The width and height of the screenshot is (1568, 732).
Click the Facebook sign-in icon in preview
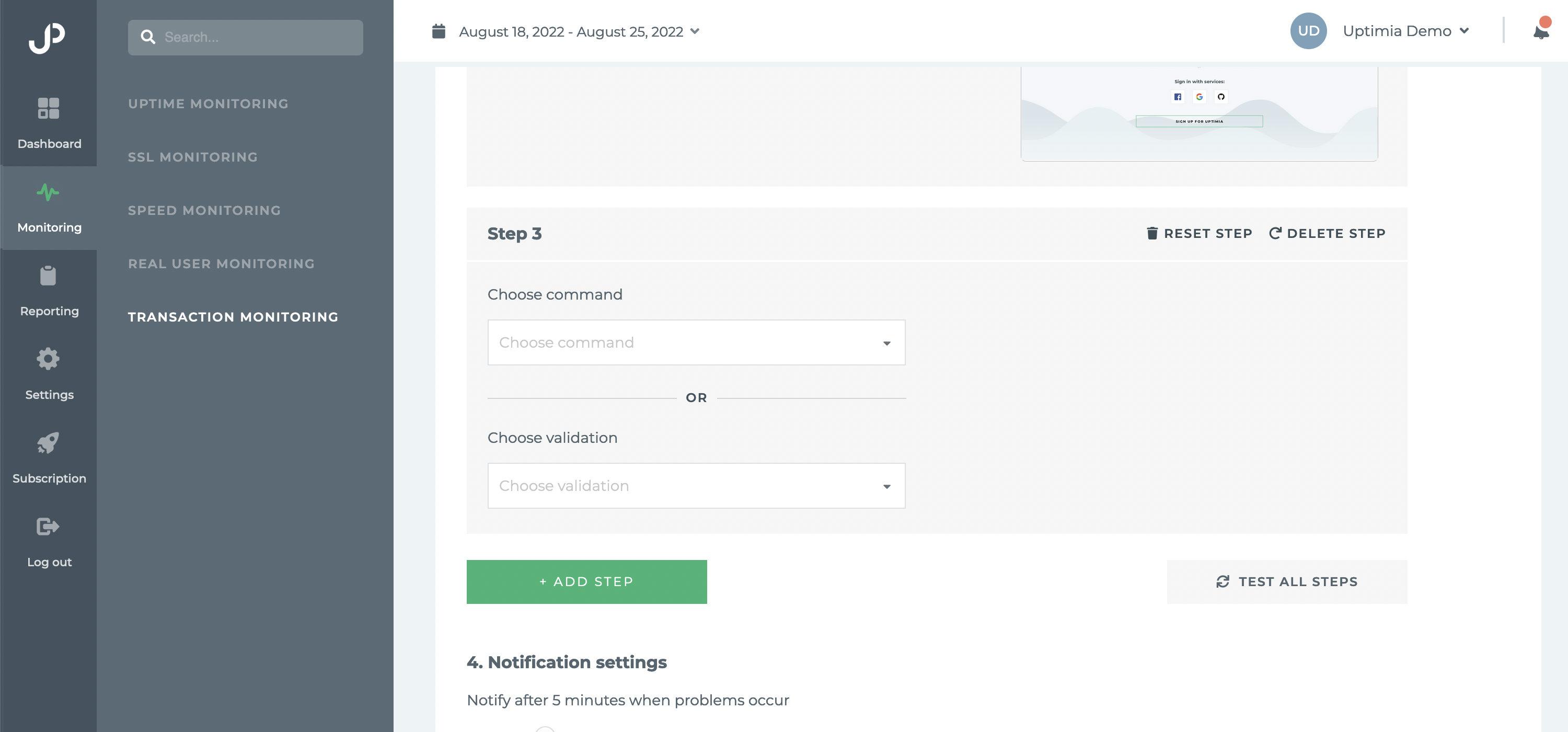(x=1177, y=97)
